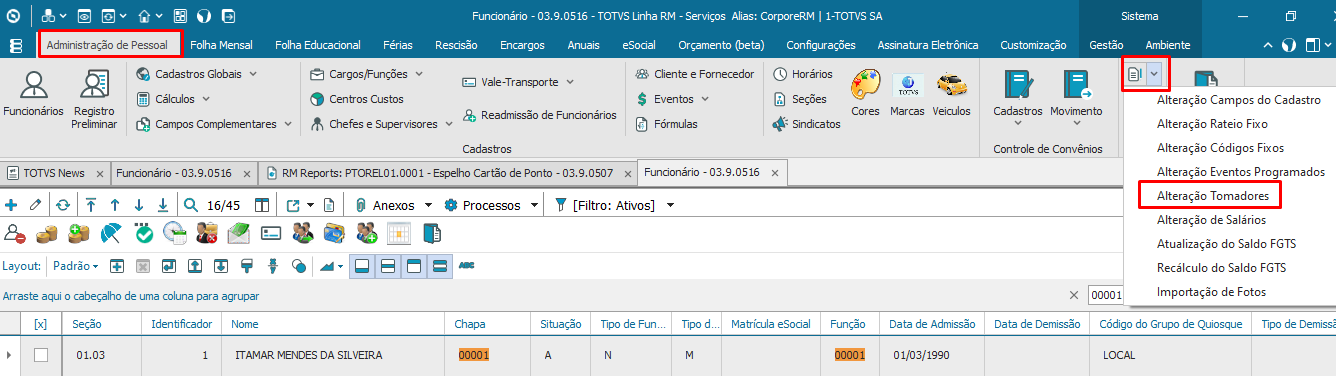
Task: Tick the checkbox for Itamar Mendes da Silveira
Action: point(41,355)
